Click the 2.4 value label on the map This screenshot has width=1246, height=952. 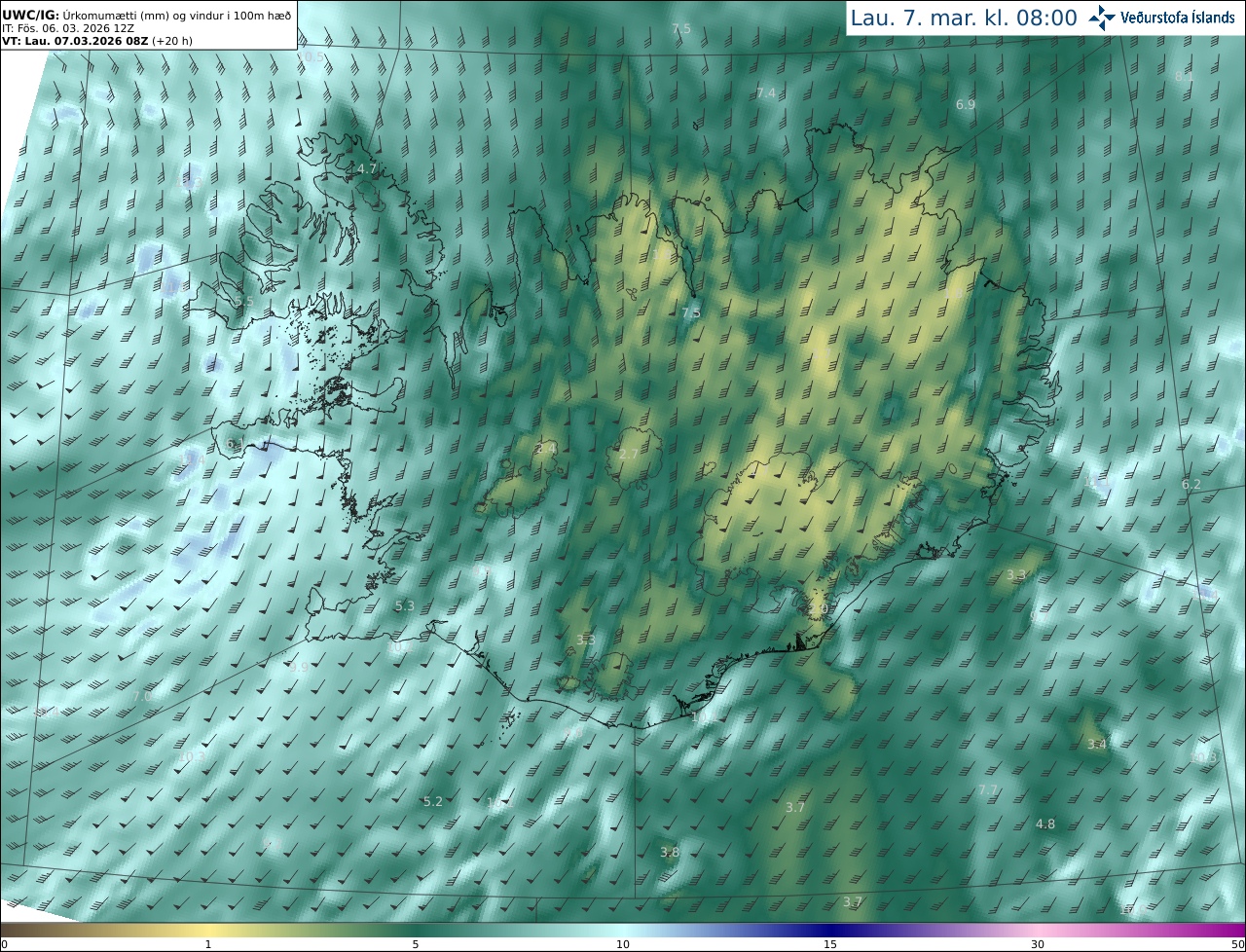click(546, 448)
